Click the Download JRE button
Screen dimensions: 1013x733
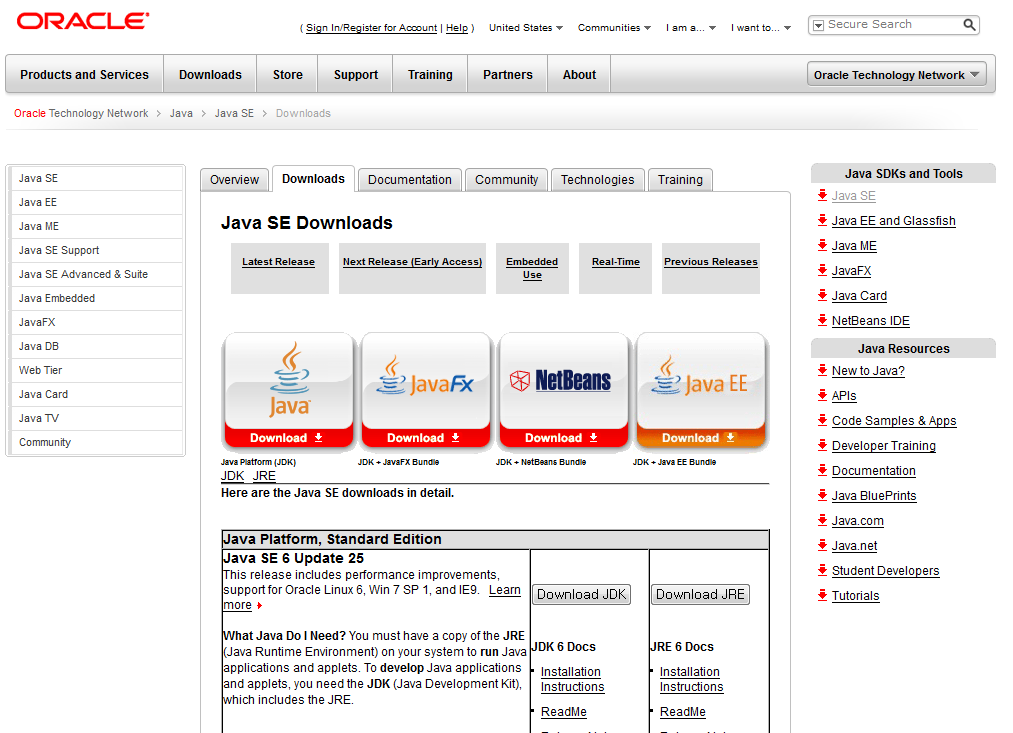(700, 594)
